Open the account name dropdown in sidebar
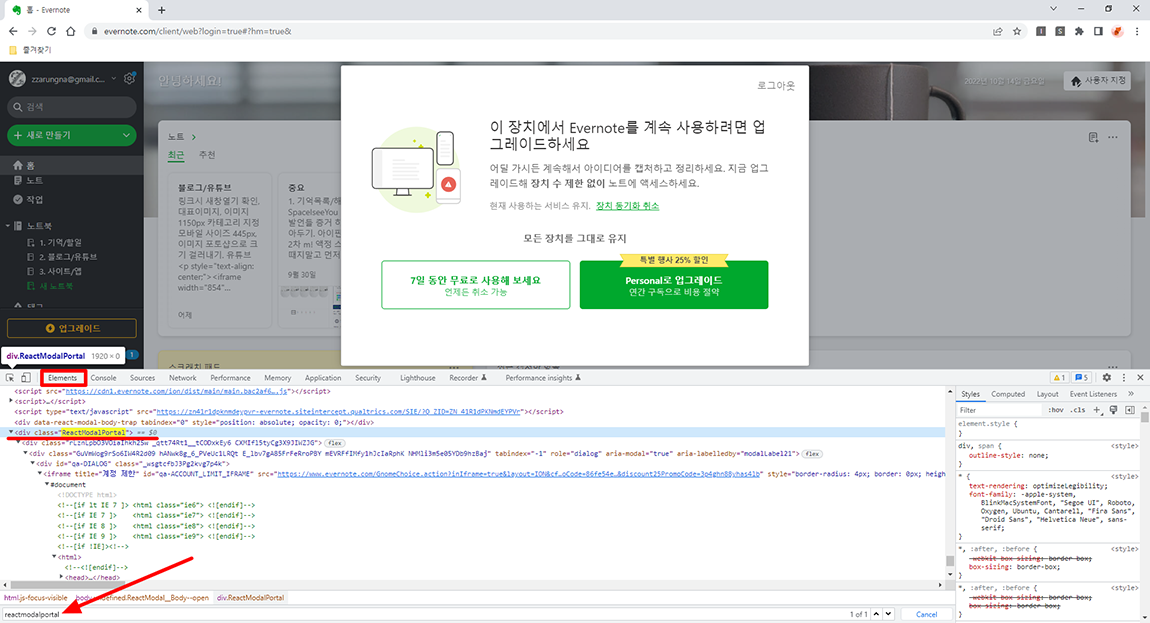Viewport: 1150px width, 623px height. click(x=114, y=79)
